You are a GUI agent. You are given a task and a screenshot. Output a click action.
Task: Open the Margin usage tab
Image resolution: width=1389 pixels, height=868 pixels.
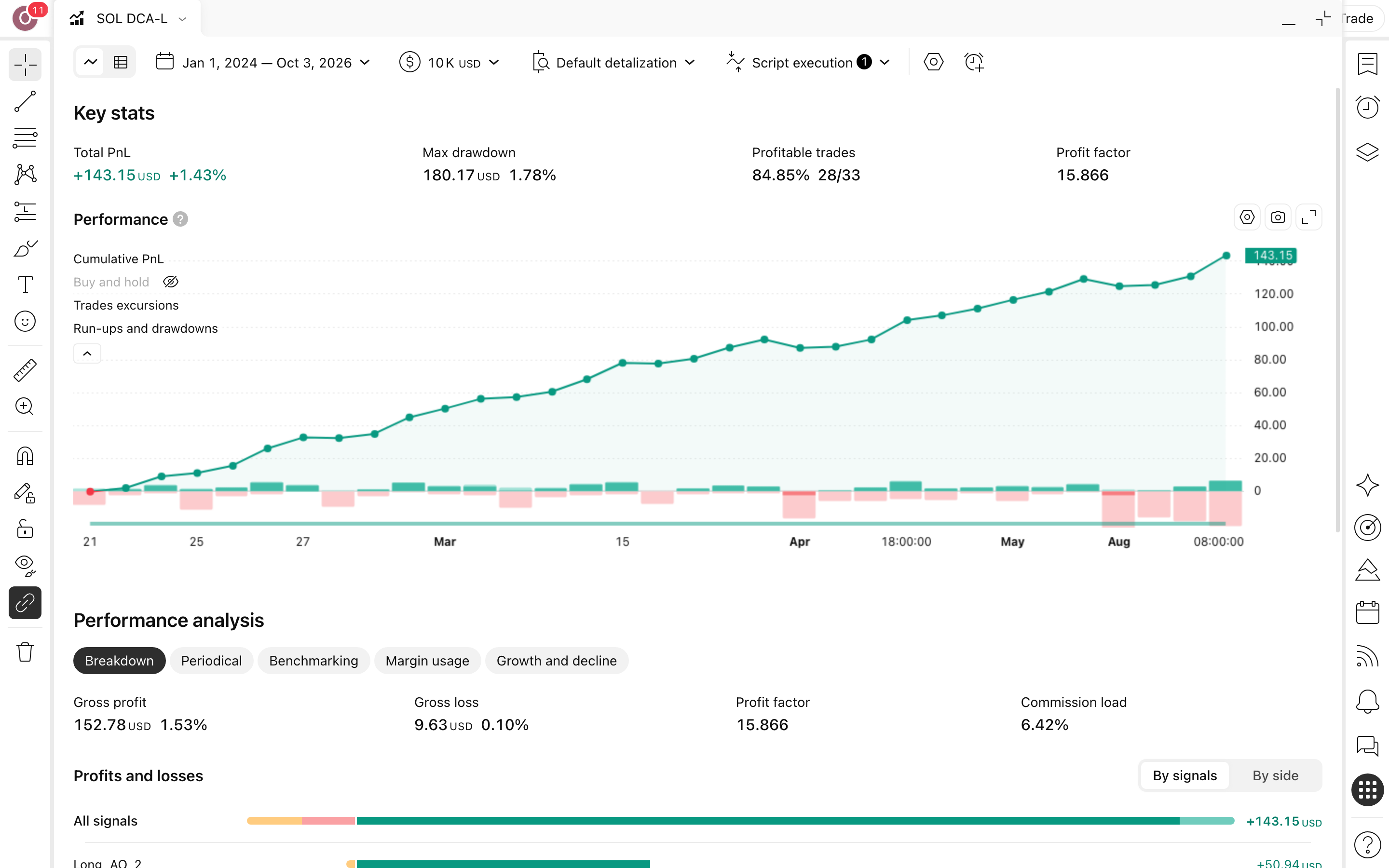click(427, 661)
